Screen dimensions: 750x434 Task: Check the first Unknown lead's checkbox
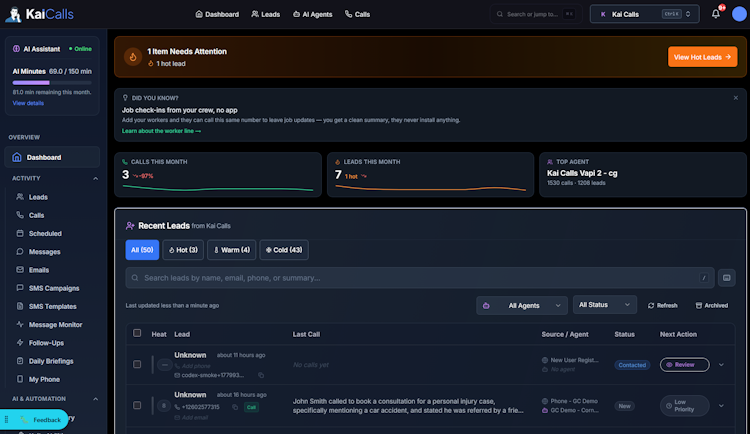pos(137,365)
